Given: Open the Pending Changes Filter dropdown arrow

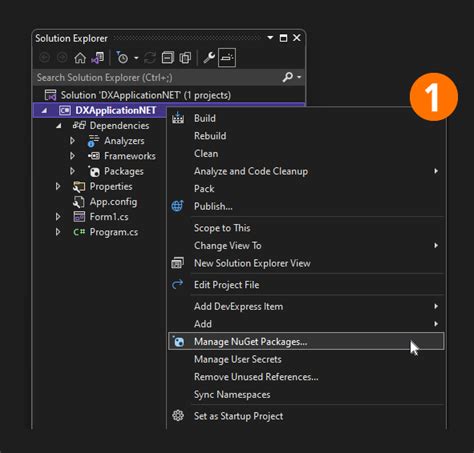Looking at the screenshot, I should 136,58.
